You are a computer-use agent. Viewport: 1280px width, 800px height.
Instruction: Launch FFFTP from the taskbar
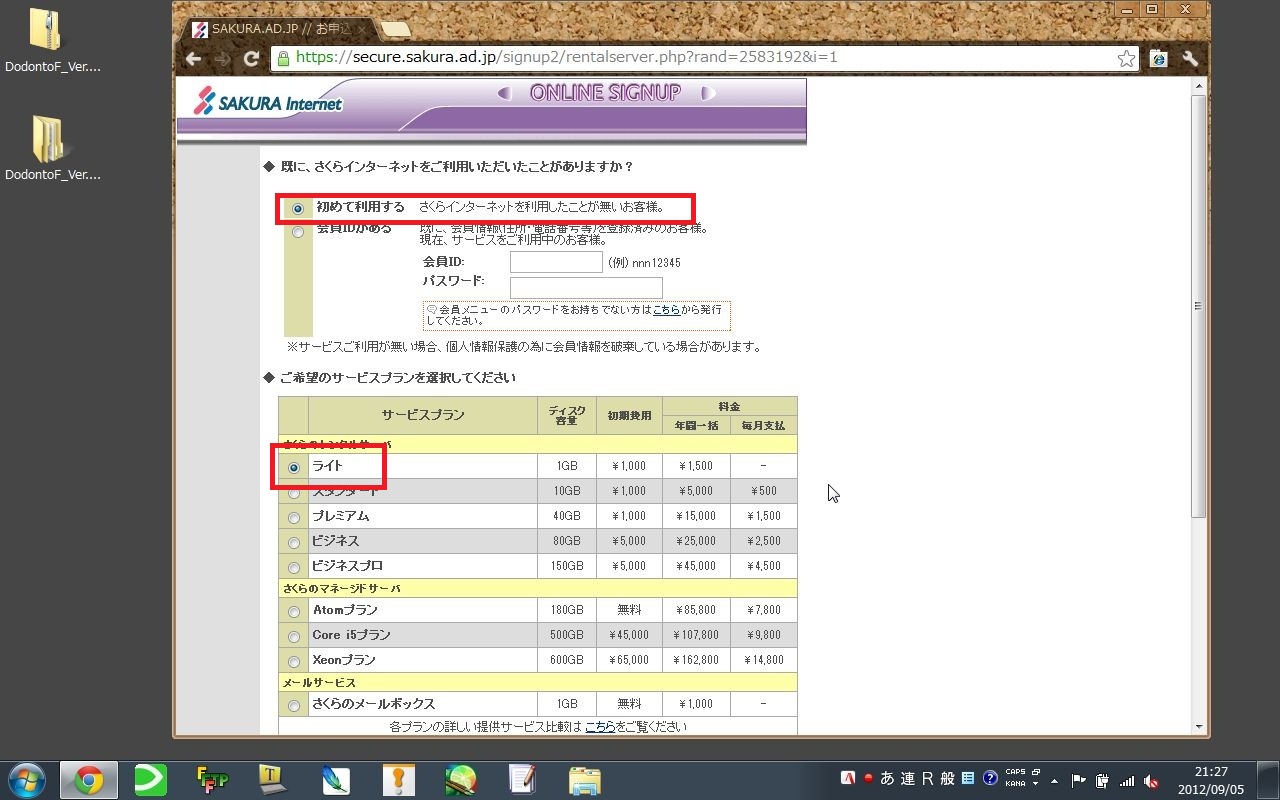[x=212, y=780]
